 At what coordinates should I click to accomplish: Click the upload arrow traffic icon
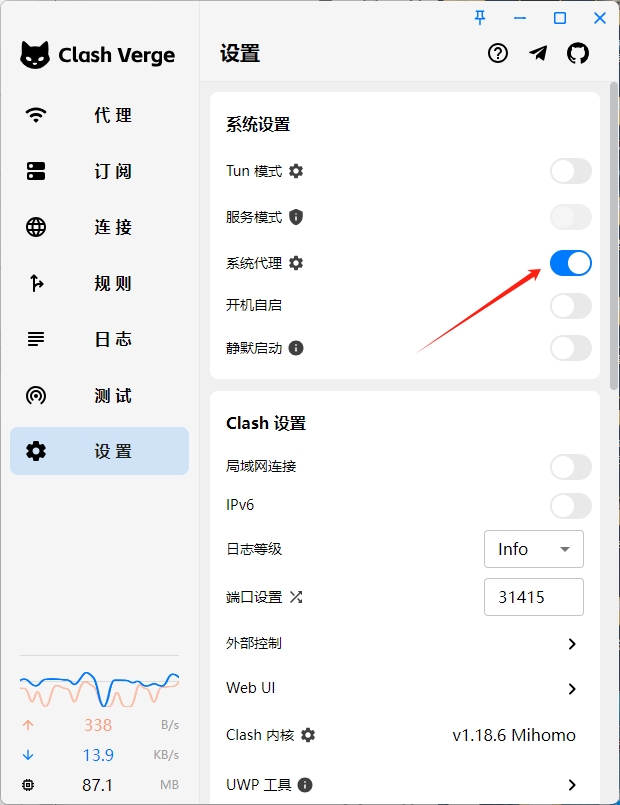[28, 725]
